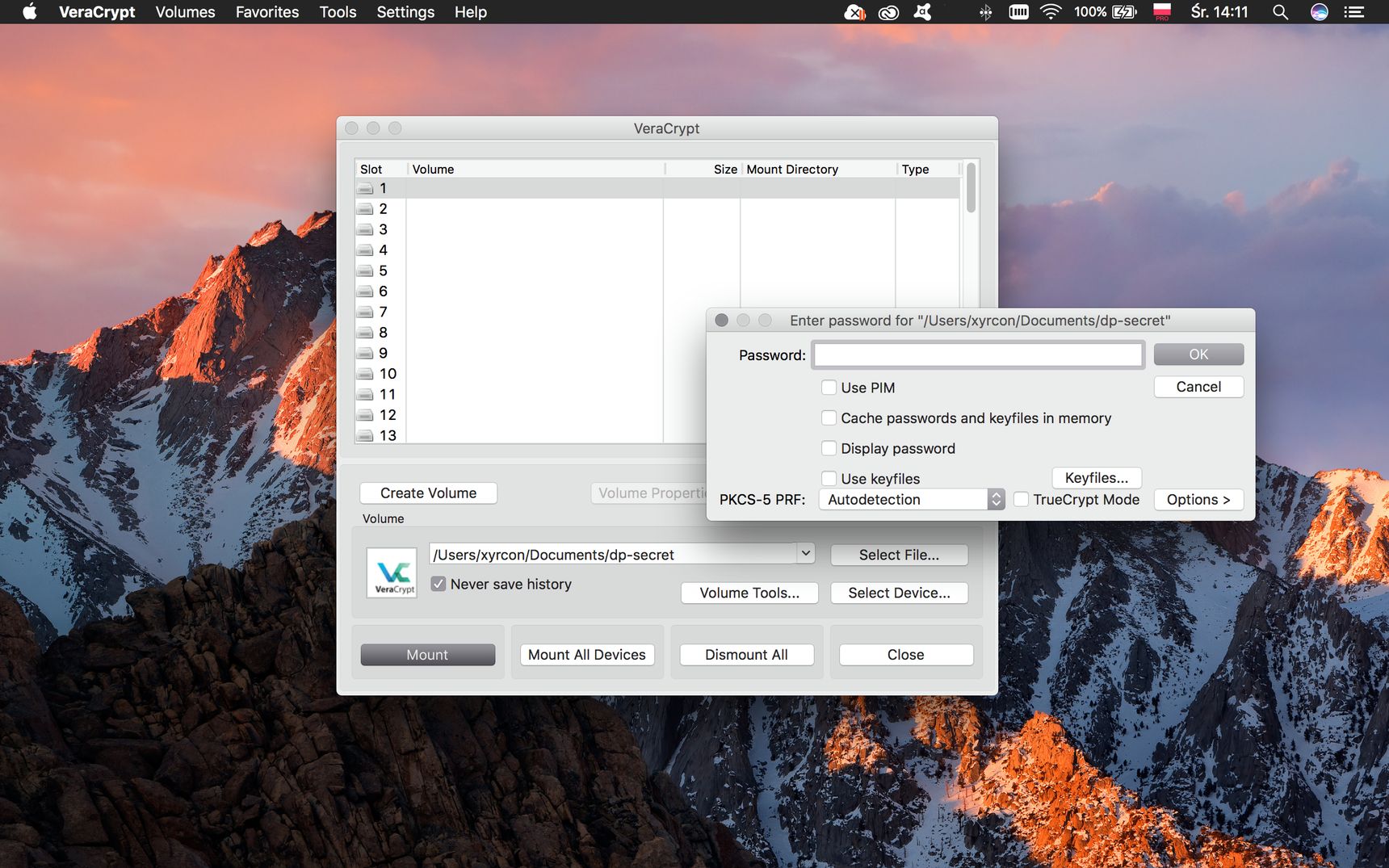
Task: Open Spotlight search magnifier
Action: (1280, 12)
